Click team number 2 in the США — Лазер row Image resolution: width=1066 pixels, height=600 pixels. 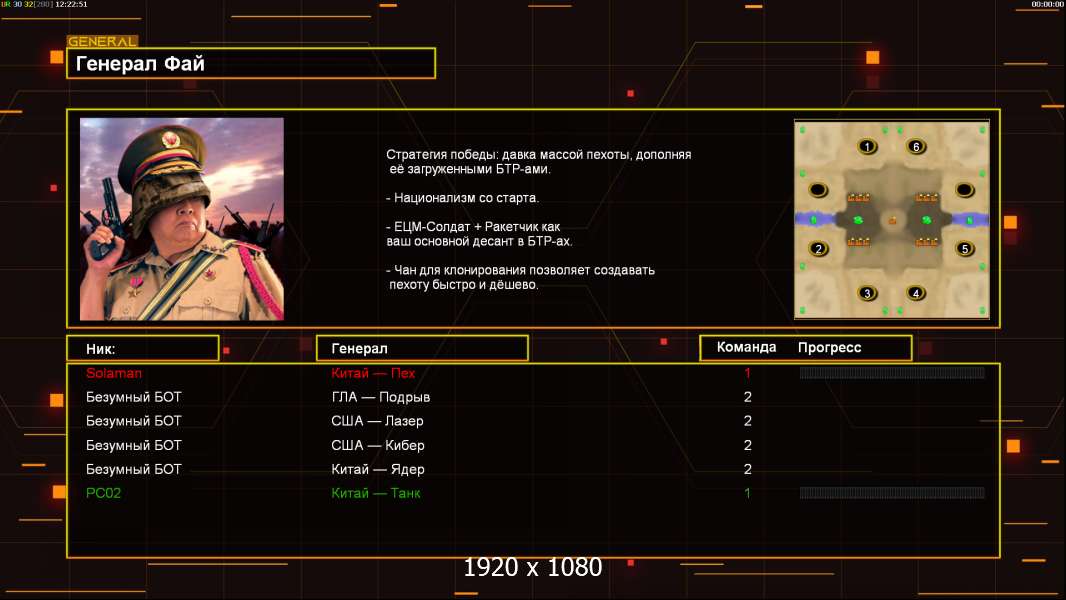click(748, 421)
